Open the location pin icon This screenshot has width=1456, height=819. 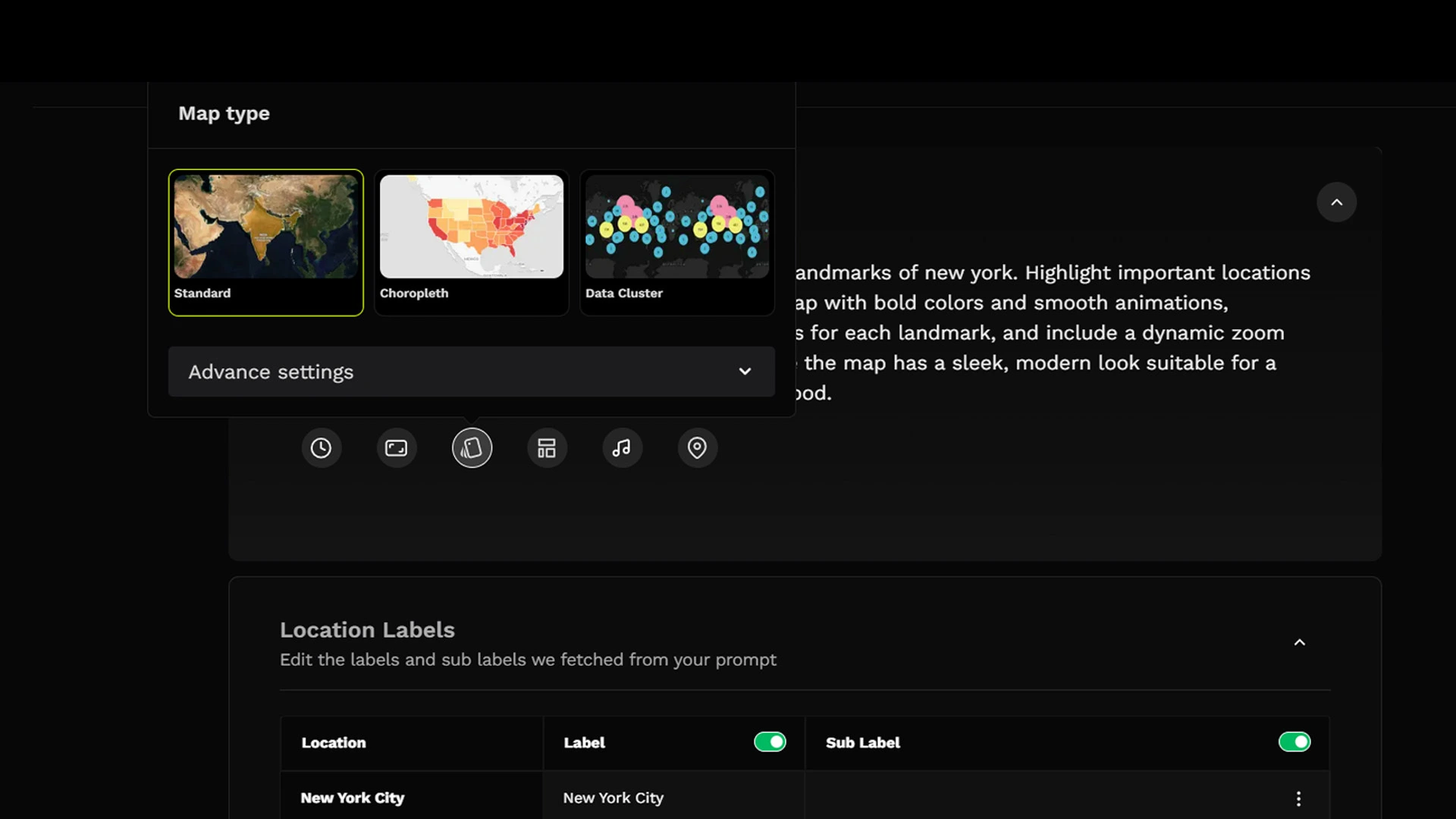click(697, 448)
